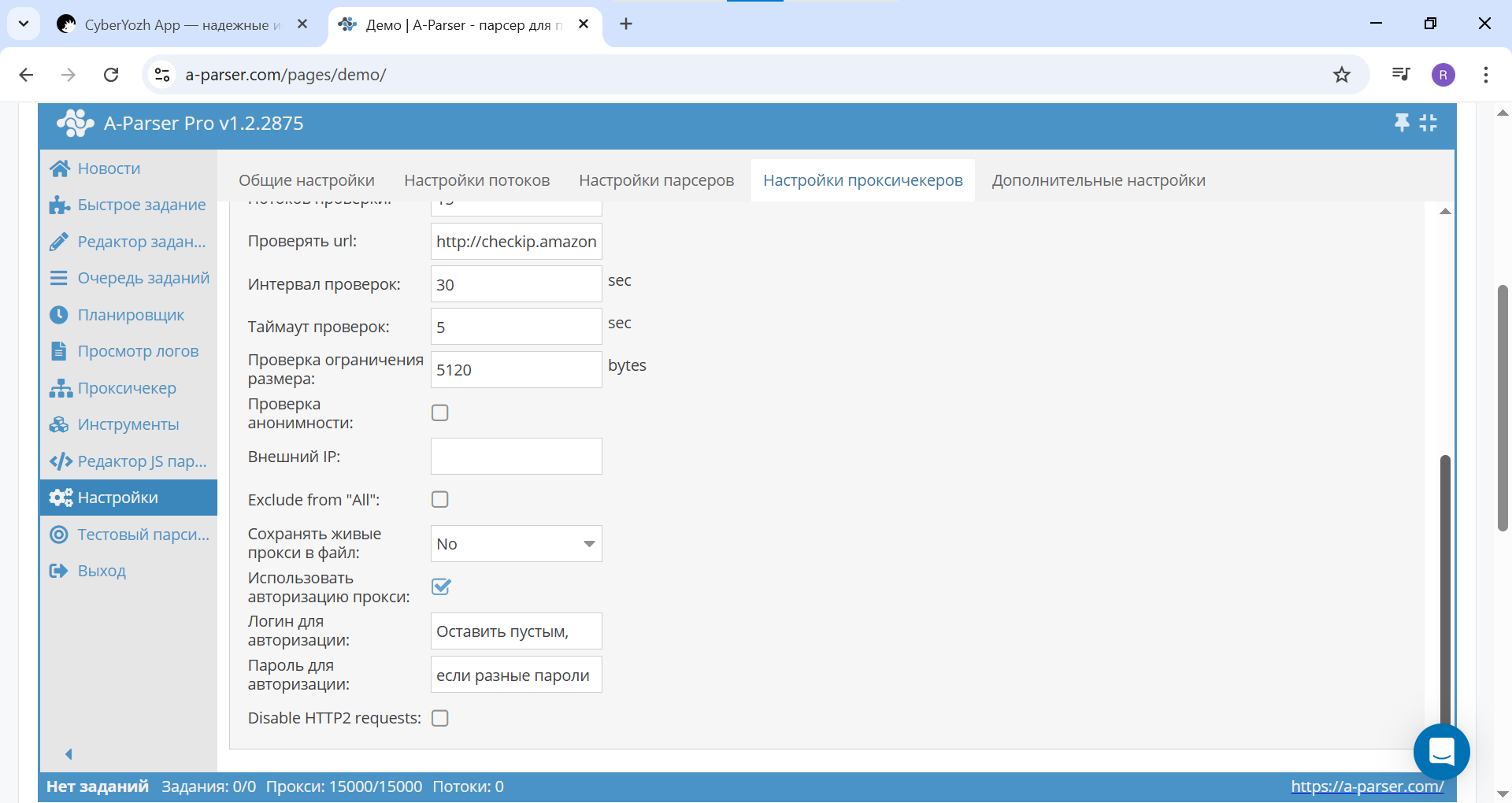Open the Новости home icon
Viewport: 1512px width, 803px height.
click(60, 168)
